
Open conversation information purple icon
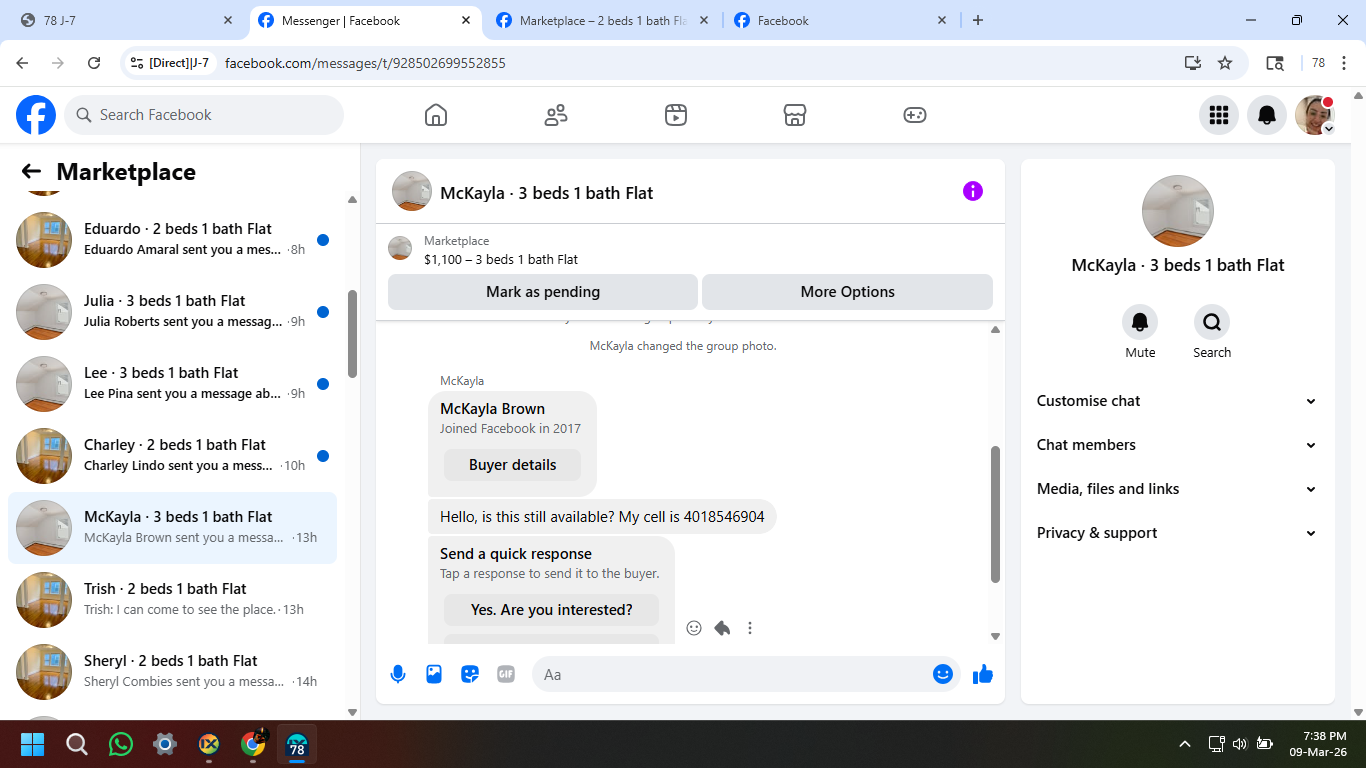[x=973, y=191]
